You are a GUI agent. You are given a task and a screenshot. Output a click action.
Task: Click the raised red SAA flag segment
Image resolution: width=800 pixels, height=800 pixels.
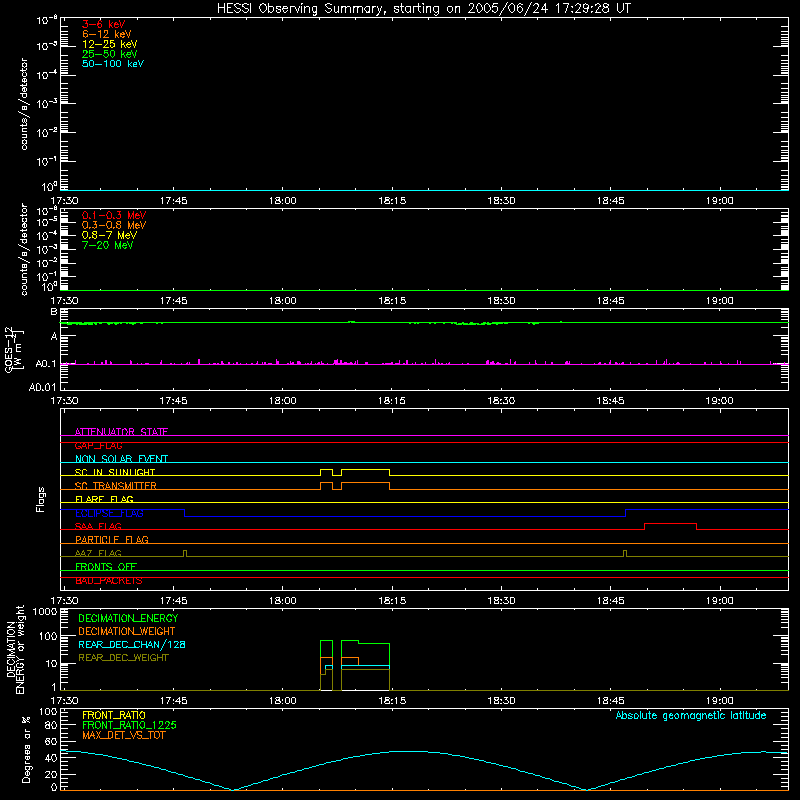[670, 524]
